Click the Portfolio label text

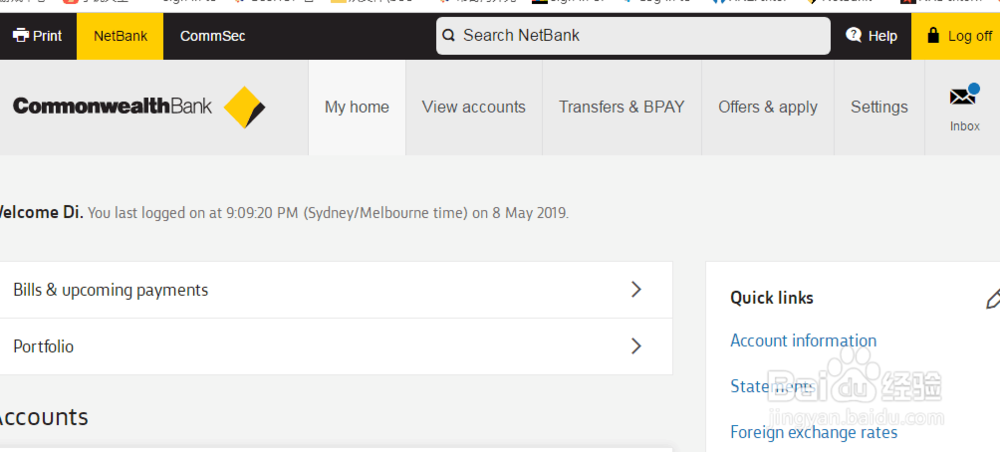point(43,346)
